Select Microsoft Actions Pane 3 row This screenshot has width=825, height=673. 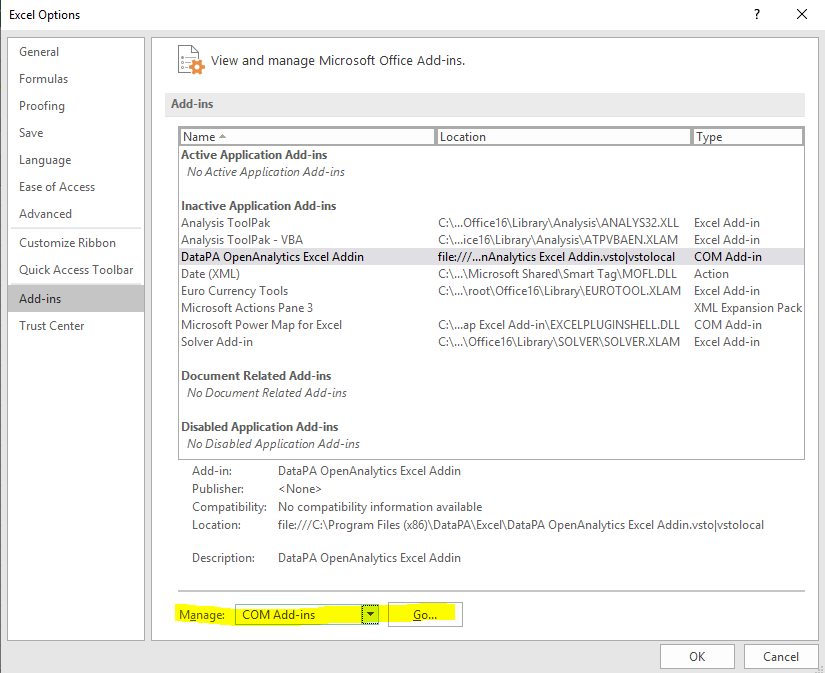point(491,308)
